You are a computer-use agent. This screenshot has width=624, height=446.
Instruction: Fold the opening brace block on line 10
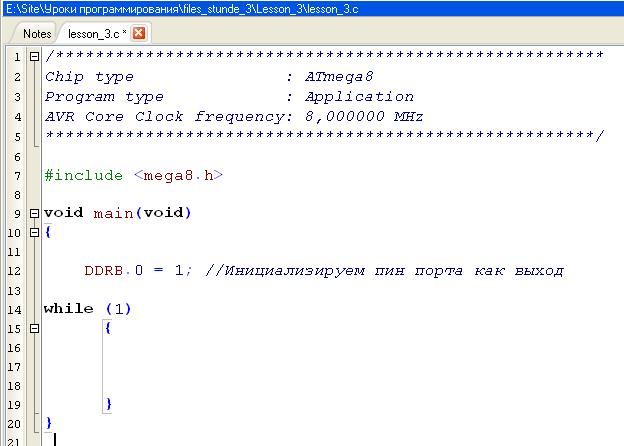pyautogui.click(x=34, y=233)
